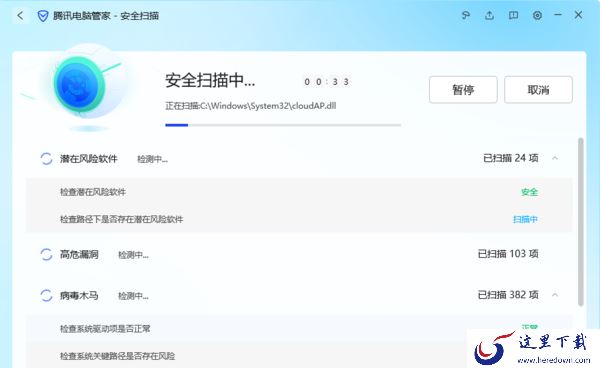Click the 暂停 pause button

click(463, 90)
